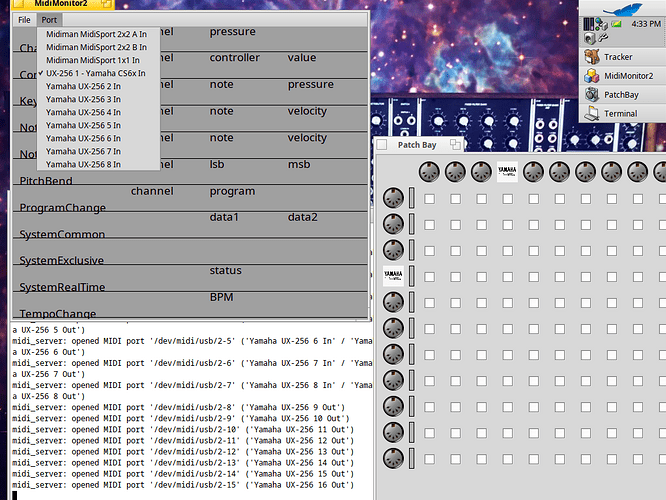Switch to Tracker in the Deskbar
Viewport: 666px width, 500px height.
(x=623, y=57)
